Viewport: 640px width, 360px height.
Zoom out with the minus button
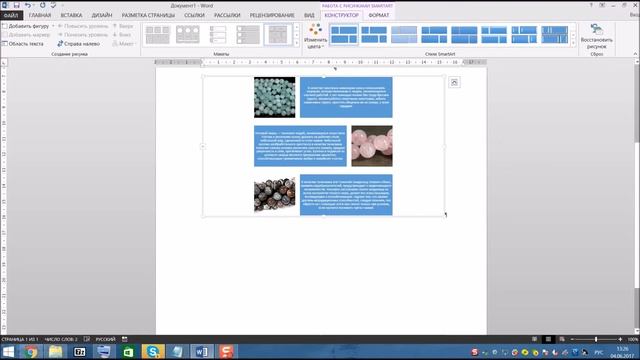572,339
